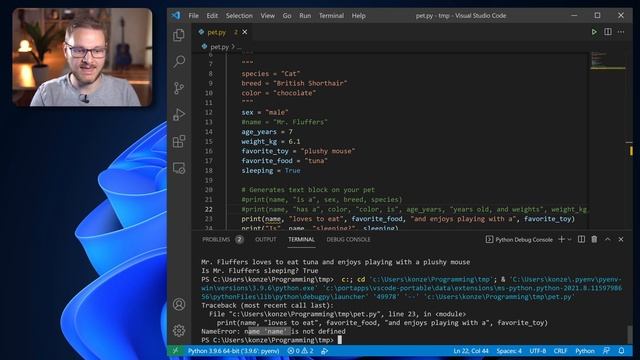Change file encoding UTF-8
Image resolution: width=640 pixels, height=360 pixels.
[538, 351]
